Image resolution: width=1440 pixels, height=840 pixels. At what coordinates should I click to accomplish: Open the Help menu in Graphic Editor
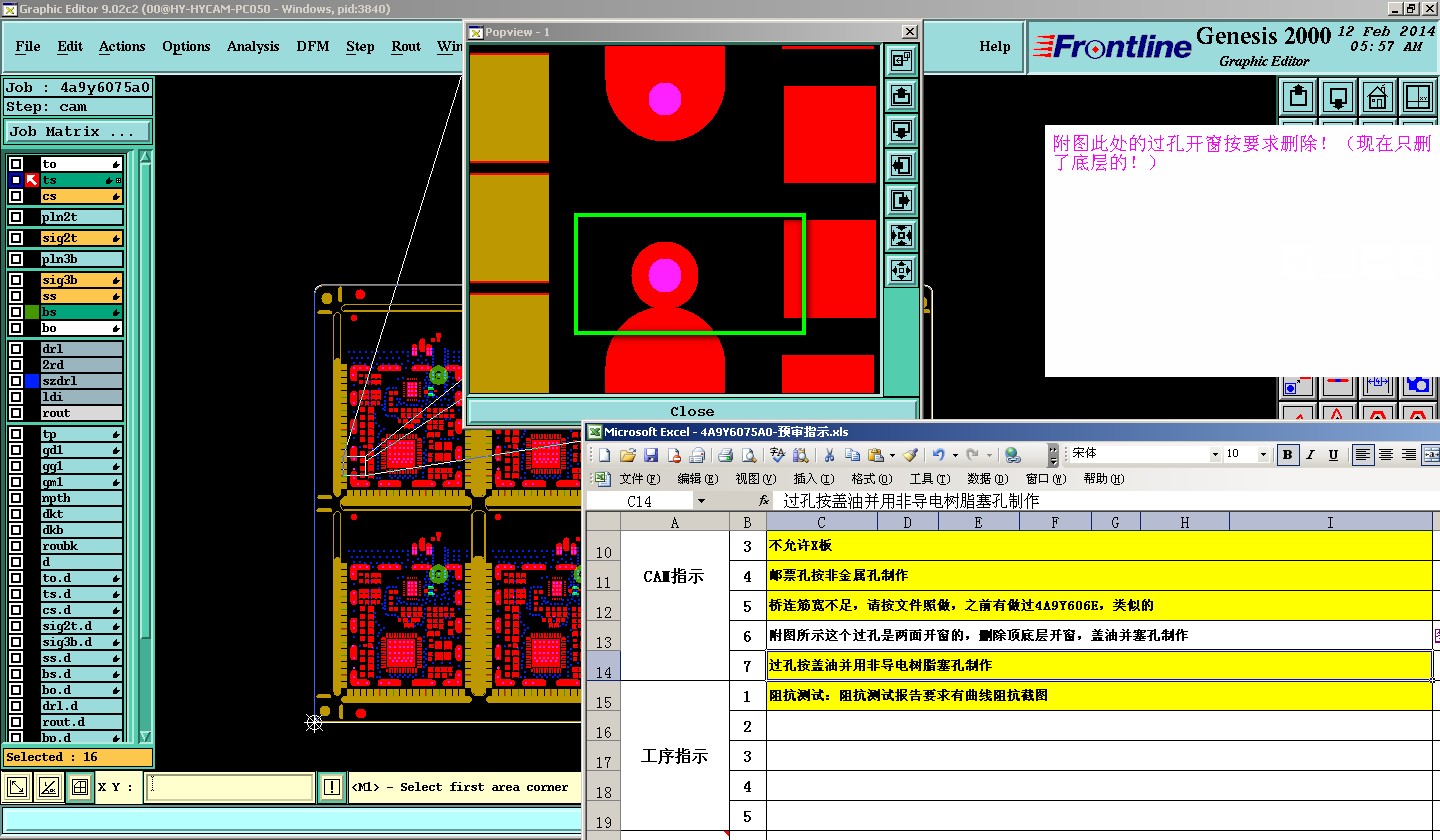[x=994, y=46]
